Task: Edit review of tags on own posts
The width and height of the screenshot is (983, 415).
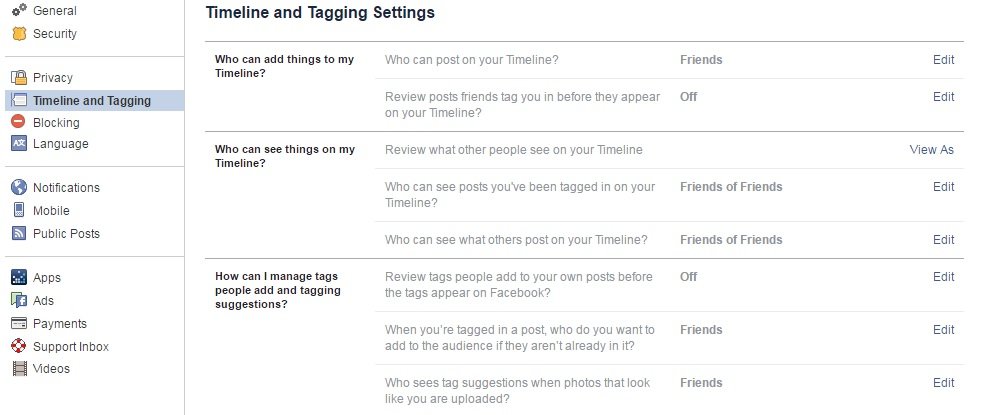Action: tap(943, 277)
